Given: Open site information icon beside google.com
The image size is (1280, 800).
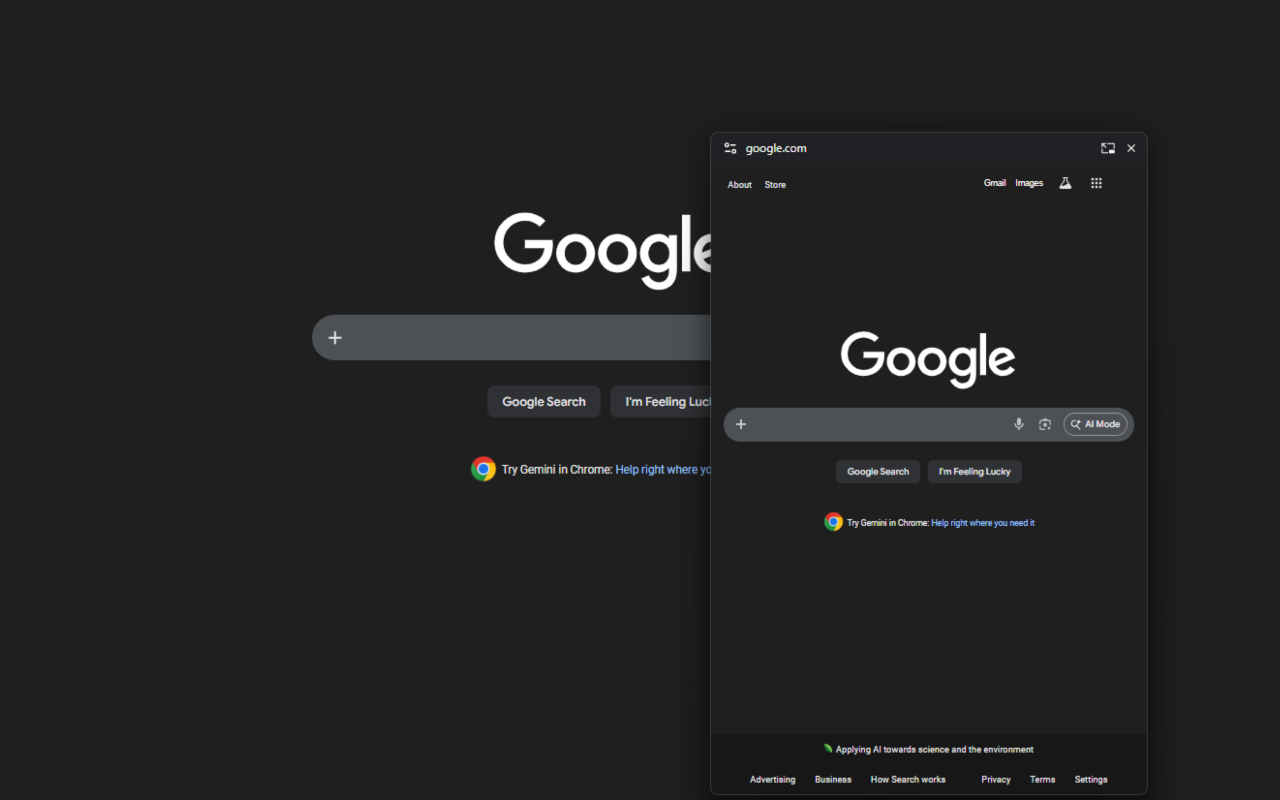Looking at the screenshot, I should coord(730,148).
